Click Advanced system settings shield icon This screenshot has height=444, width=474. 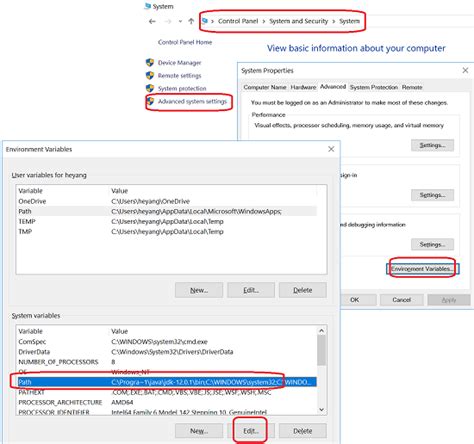tap(151, 101)
